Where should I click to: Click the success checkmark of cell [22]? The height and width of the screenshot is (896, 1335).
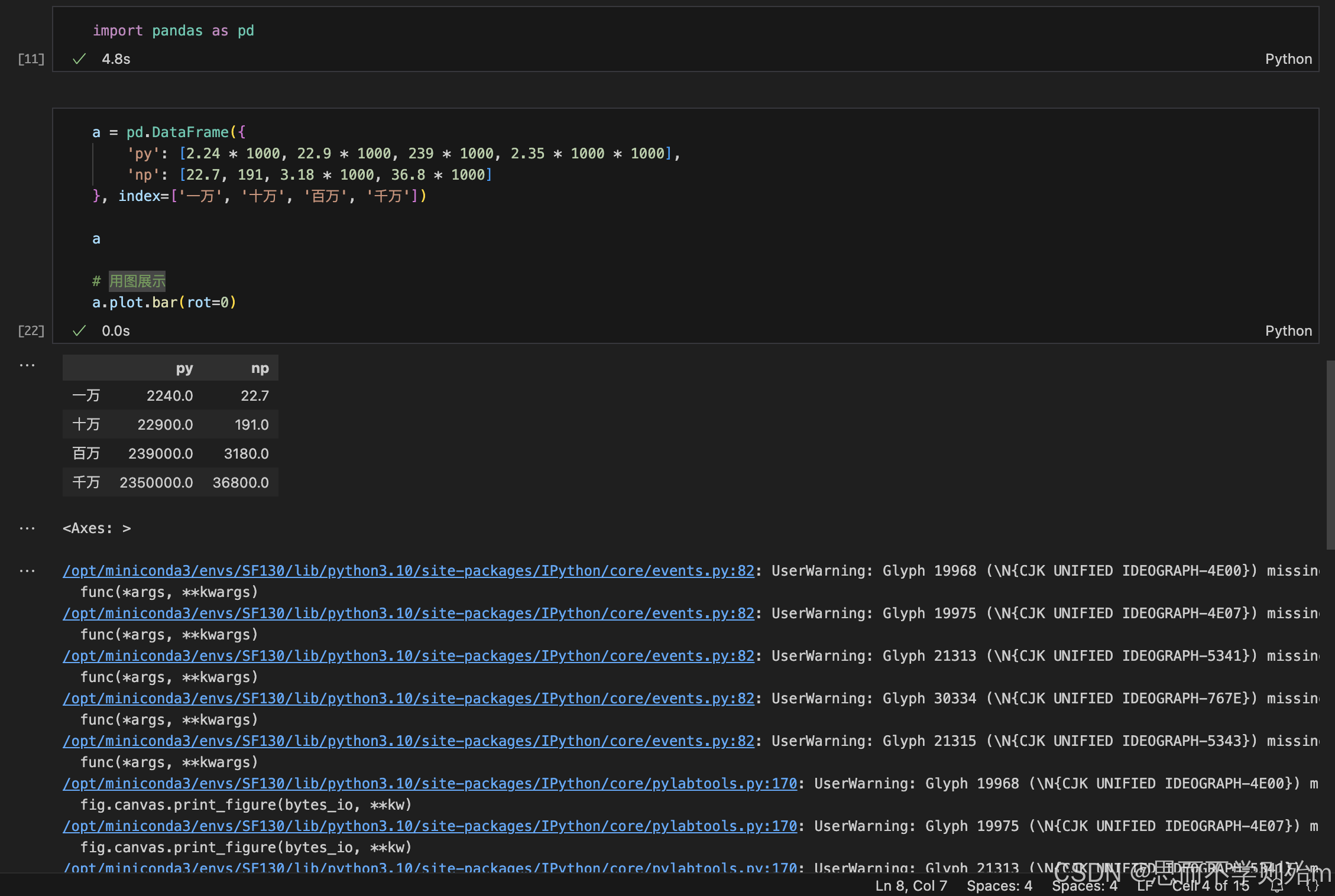[x=79, y=331]
